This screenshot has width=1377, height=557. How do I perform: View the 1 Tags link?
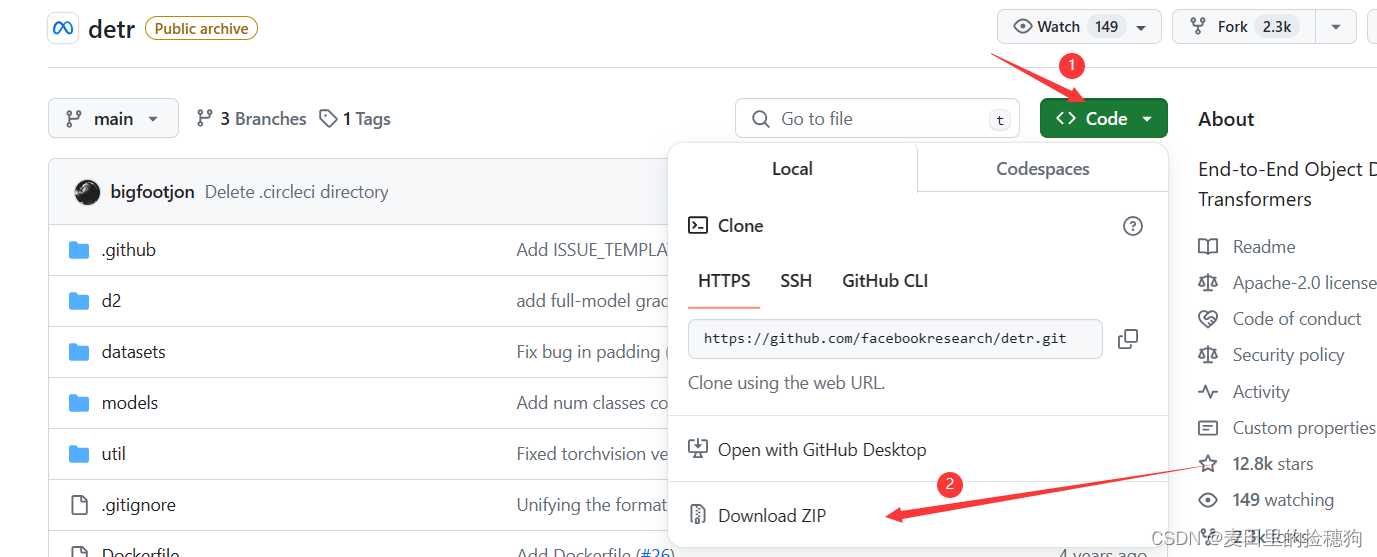[x=355, y=119]
